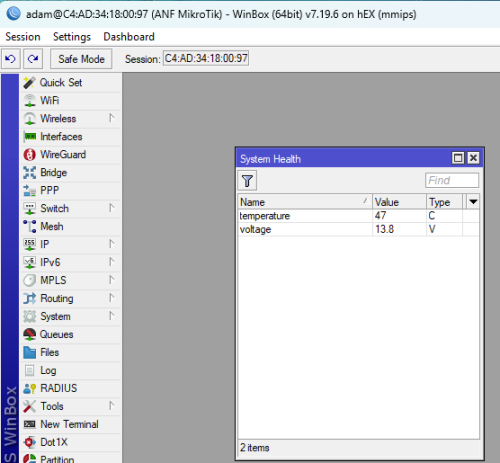Screen dimensions: 500x463
Task: Click the Switch menu icon
Action: tap(29, 209)
